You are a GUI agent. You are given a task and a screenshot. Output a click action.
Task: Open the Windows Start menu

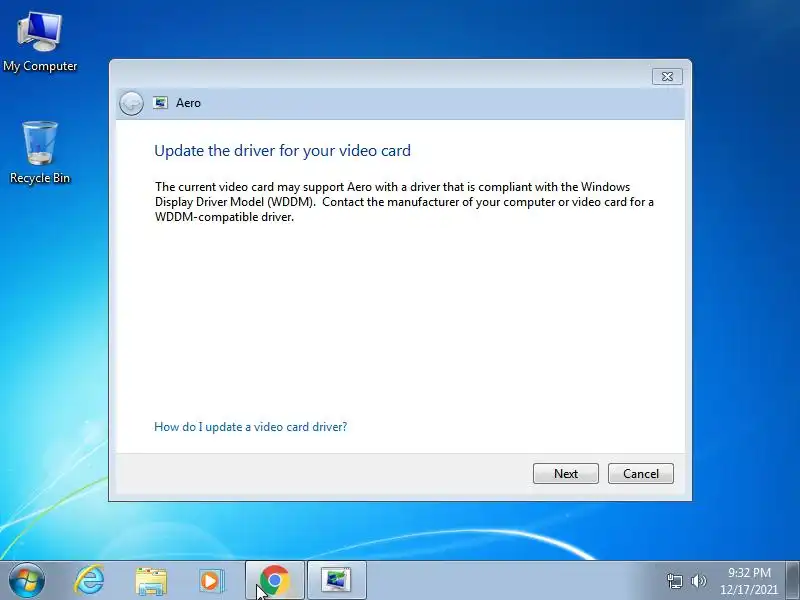click(x=27, y=580)
